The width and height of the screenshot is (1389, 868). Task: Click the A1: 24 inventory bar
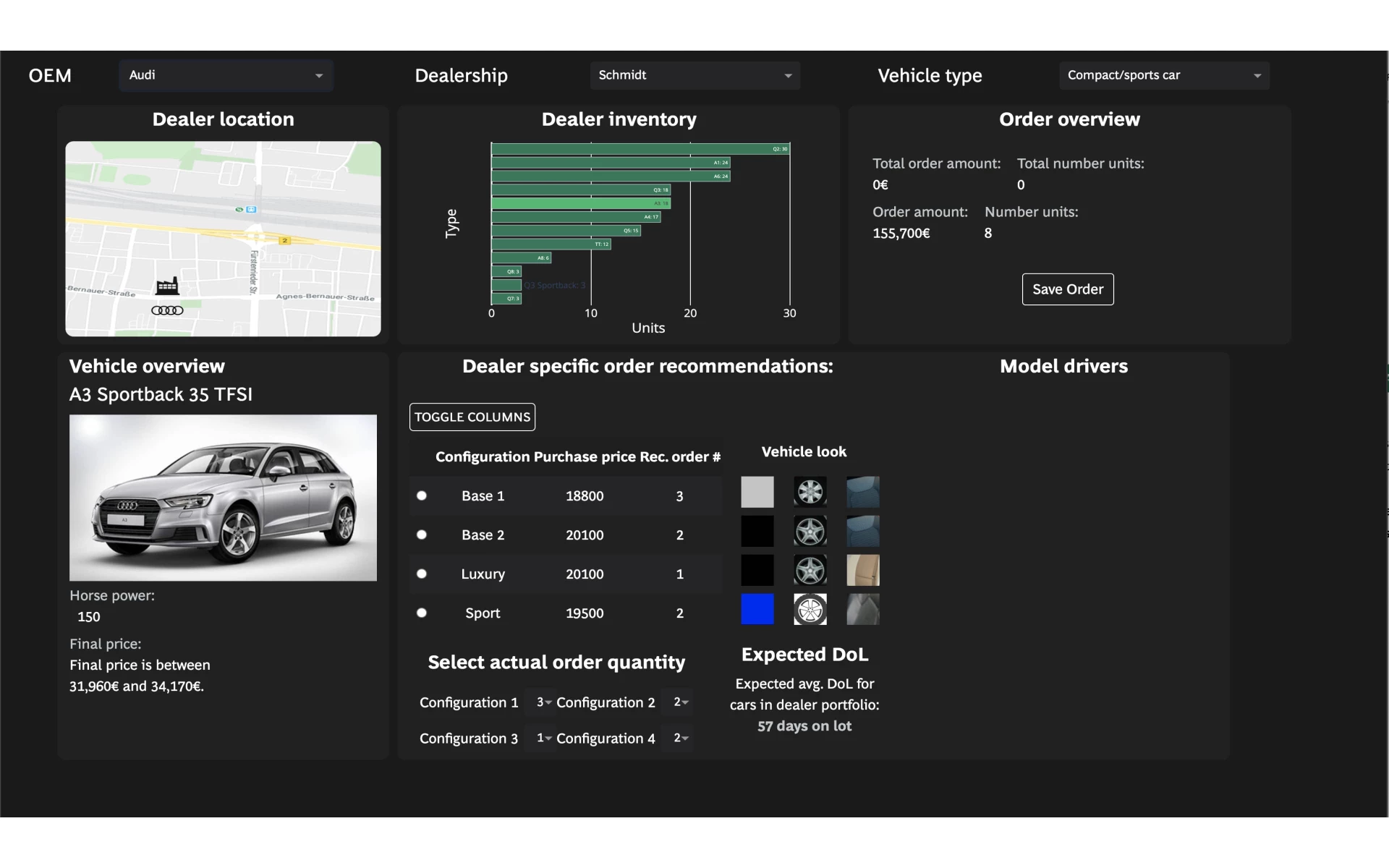(x=611, y=163)
